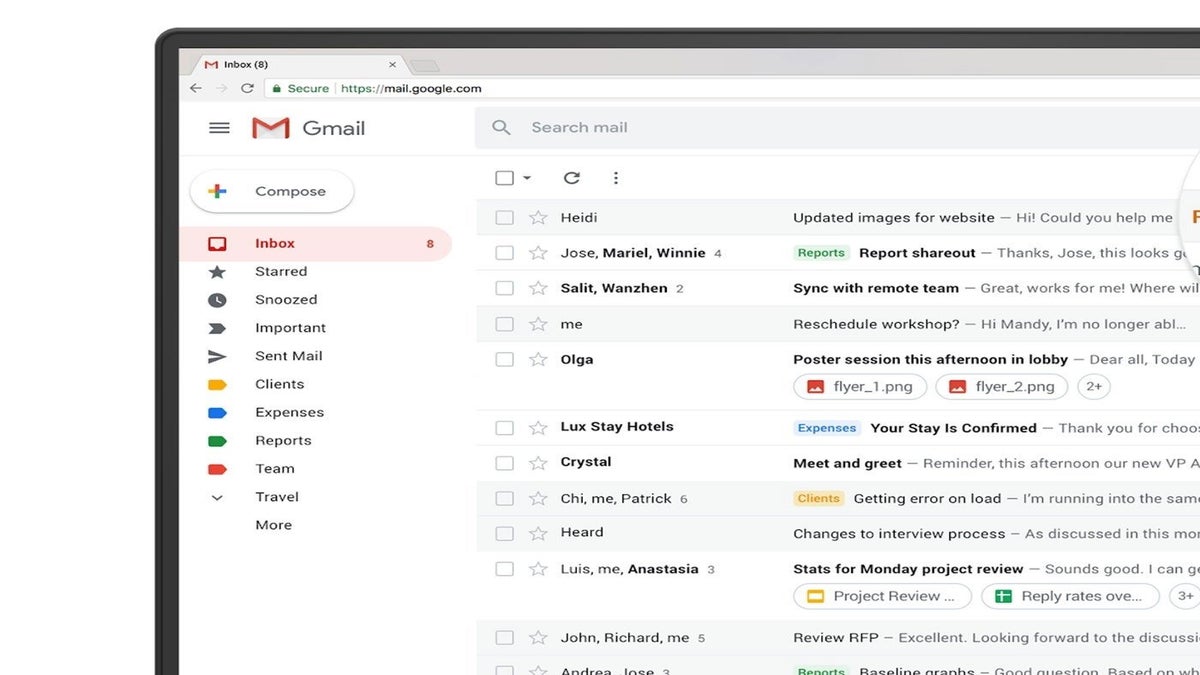Star the email from Heidi

pos(538,218)
